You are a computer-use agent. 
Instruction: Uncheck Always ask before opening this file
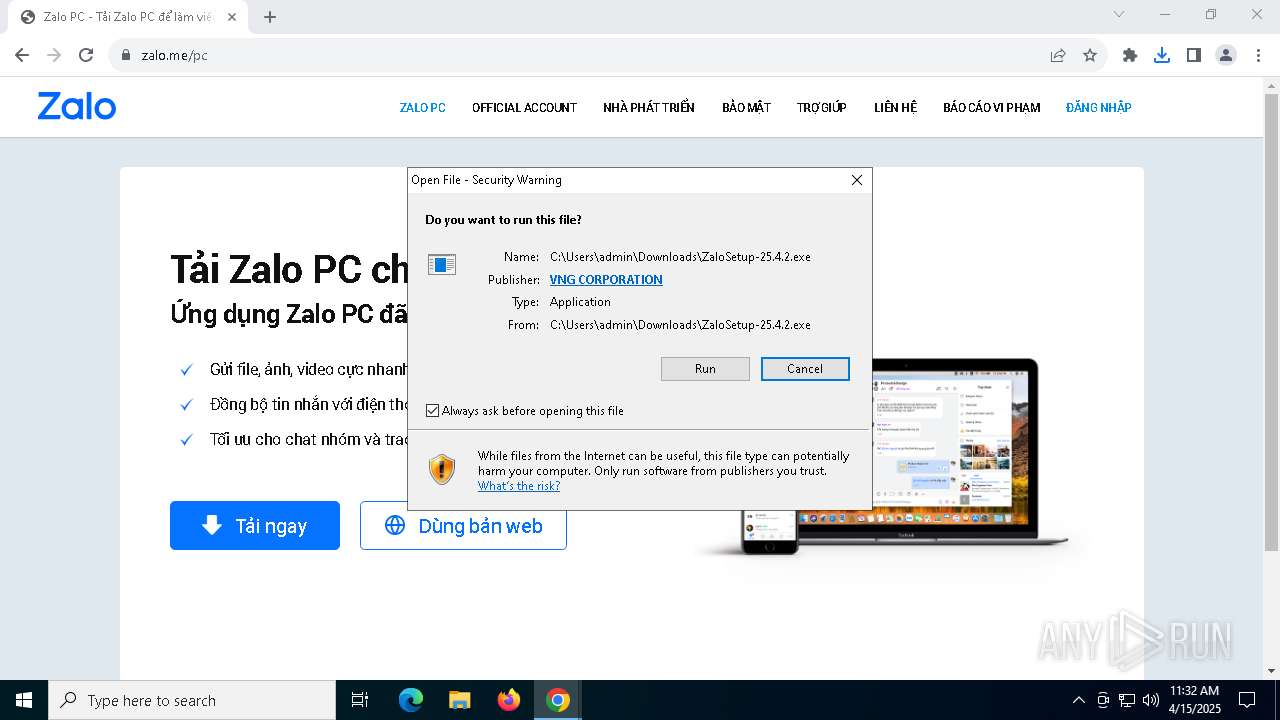pos(432,411)
